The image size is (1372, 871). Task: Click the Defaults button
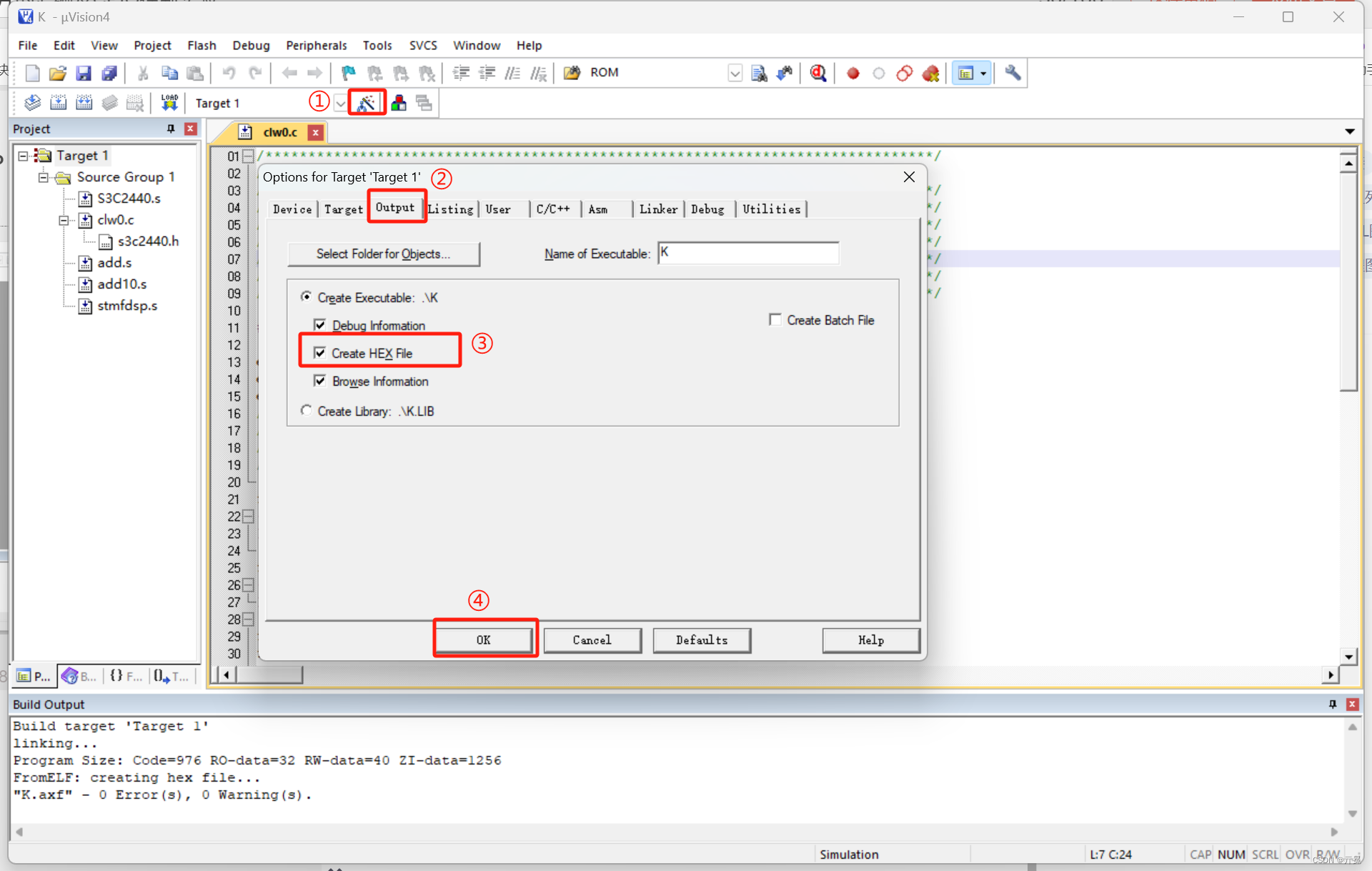702,640
